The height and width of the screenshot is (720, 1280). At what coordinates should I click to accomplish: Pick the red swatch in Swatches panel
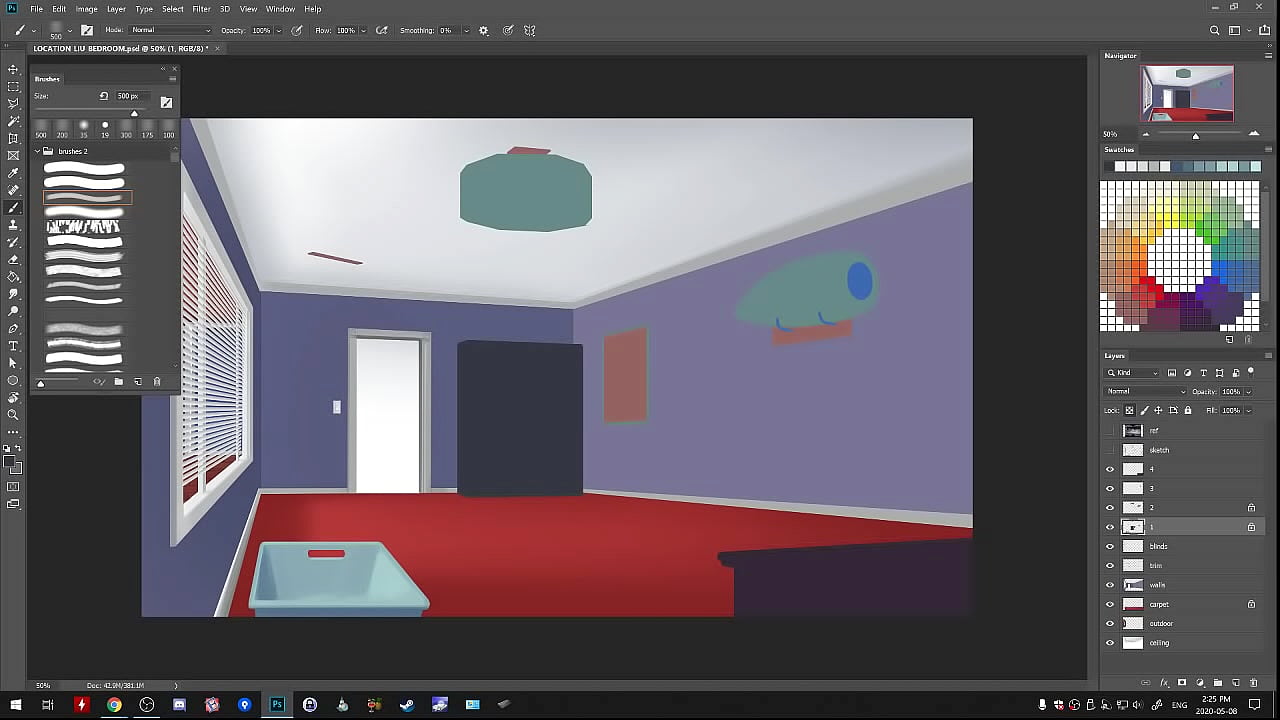1152,289
